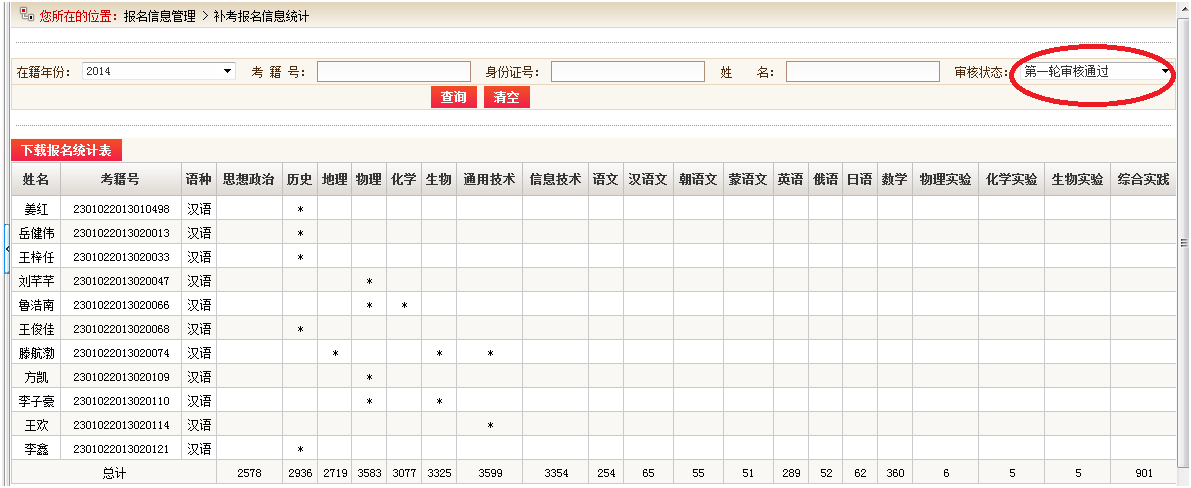This screenshot has height=488, width=1191.
Task: Click the 姓名 column header
Action: (36, 179)
